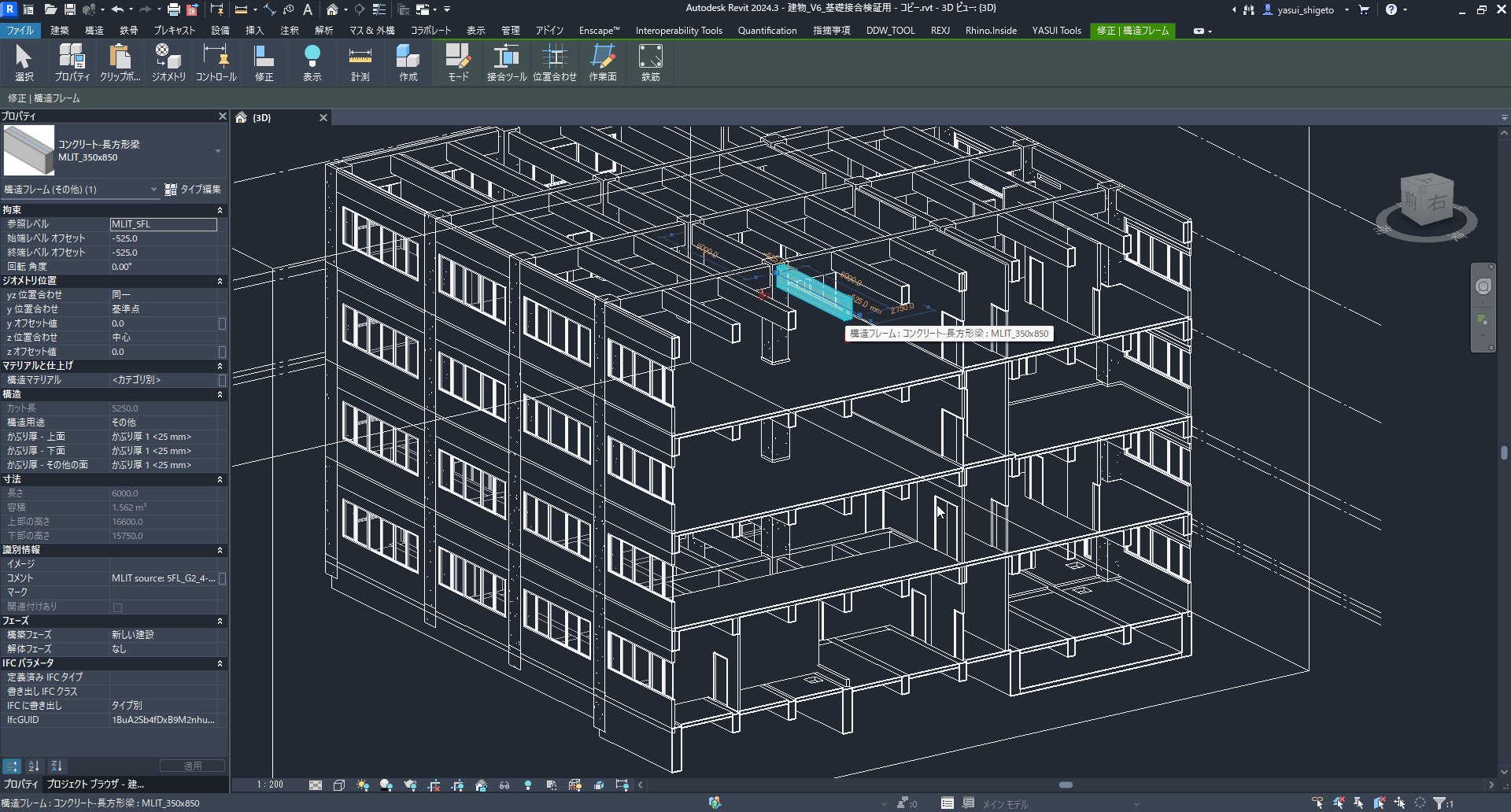Select the 選択 (Select) arrow tool

coord(24,63)
